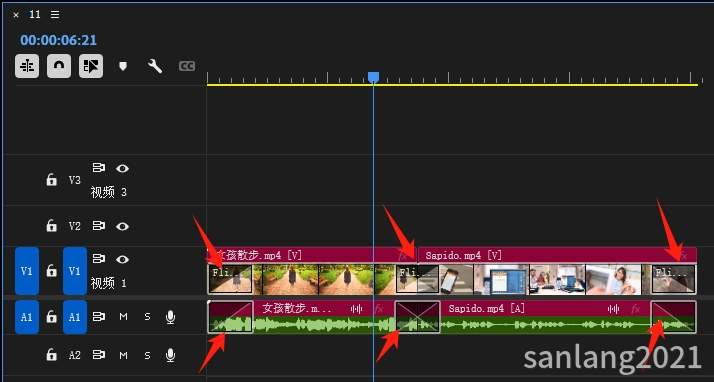Select audio fade-out at end of A1
Screen dimensions: 714x382
pyautogui.click(x=673, y=317)
